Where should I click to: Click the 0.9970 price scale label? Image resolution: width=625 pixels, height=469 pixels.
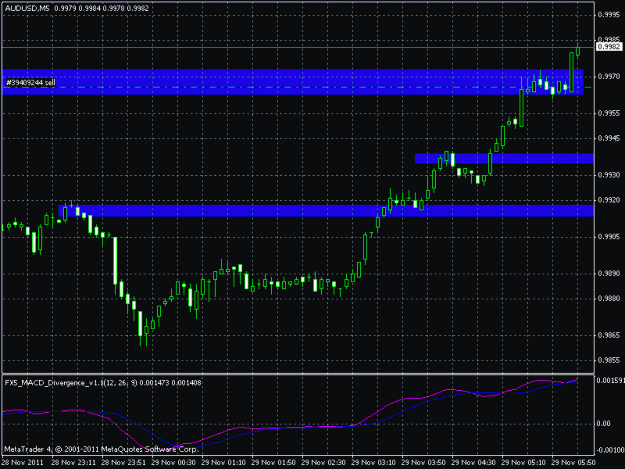pos(609,76)
